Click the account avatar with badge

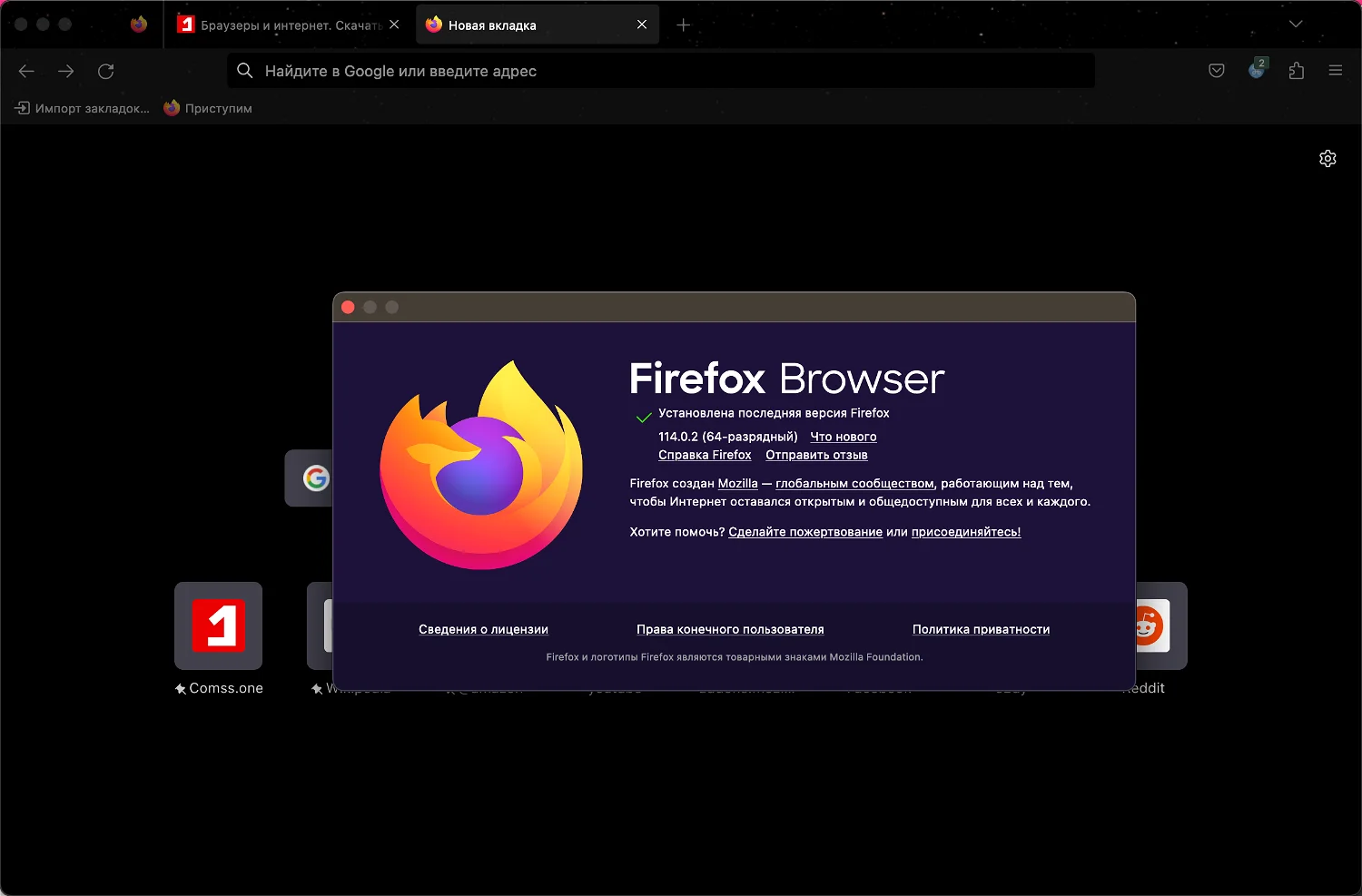1257,70
